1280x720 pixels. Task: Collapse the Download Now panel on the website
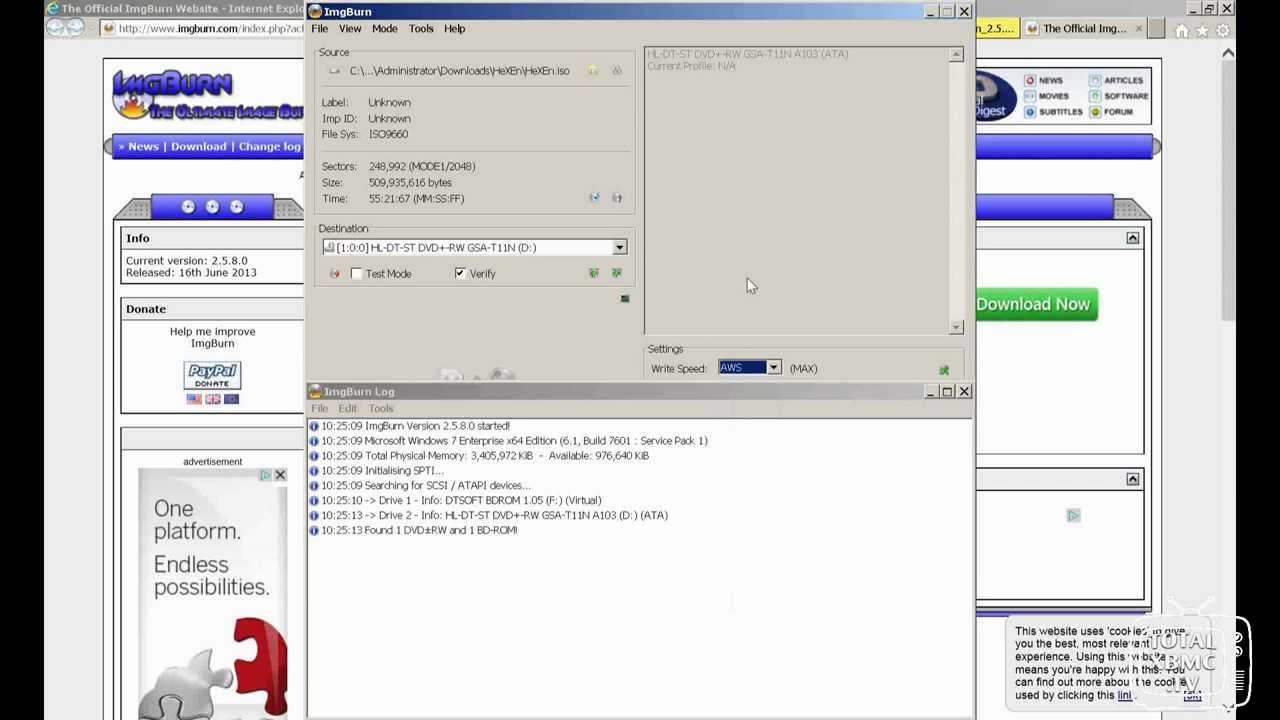coord(1132,238)
